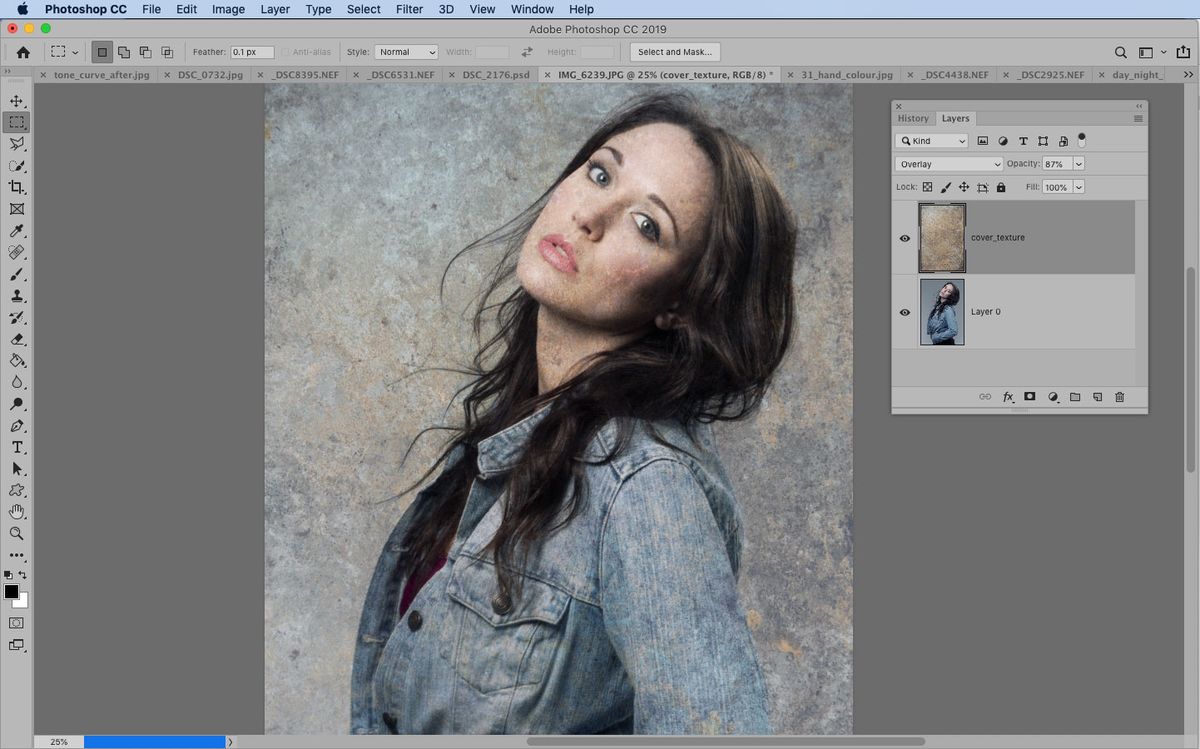Select the Crop tool
The height and width of the screenshot is (749, 1200).
point(17,187)
